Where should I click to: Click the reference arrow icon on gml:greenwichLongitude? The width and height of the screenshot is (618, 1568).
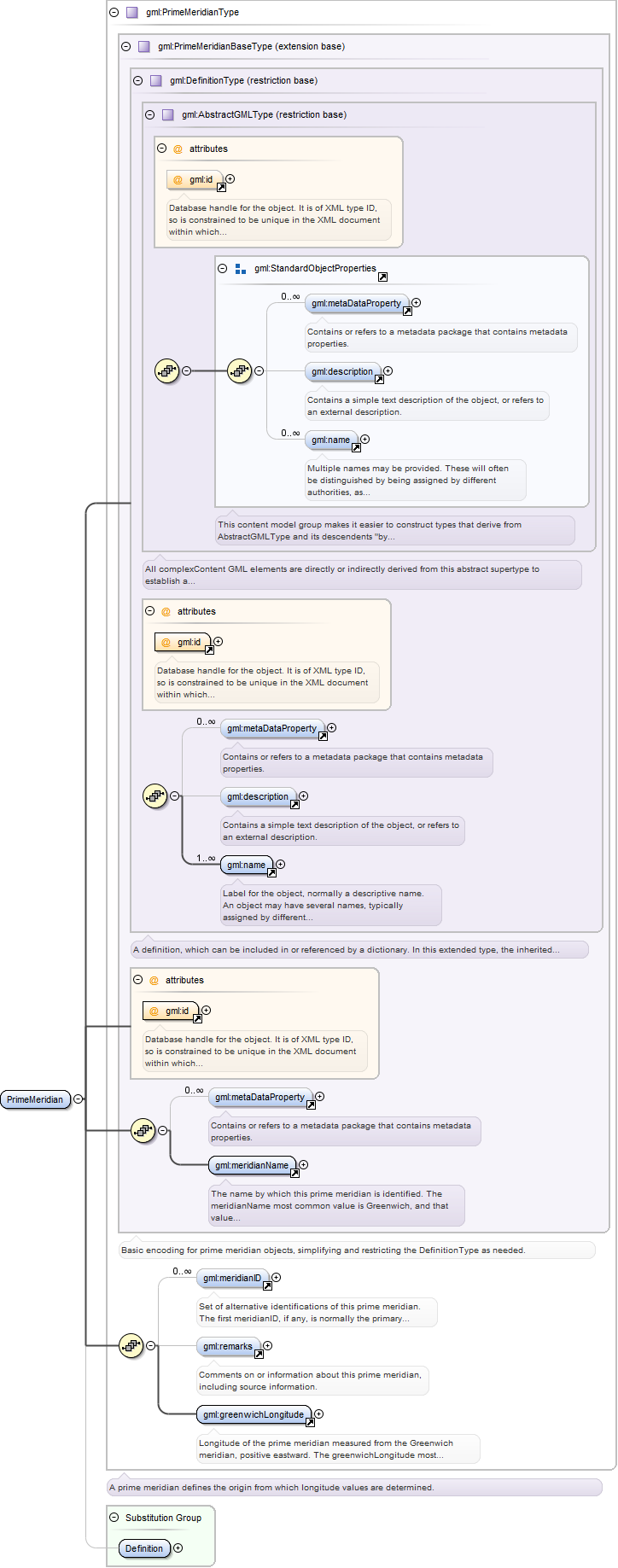310,1422
